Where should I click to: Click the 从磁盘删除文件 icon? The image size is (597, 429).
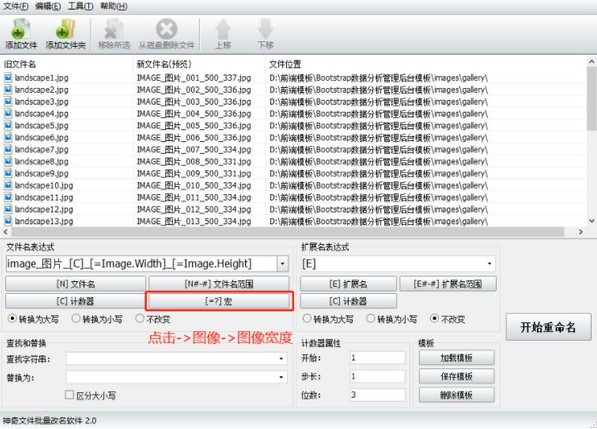pyautogui.click(x=166, y=29)
